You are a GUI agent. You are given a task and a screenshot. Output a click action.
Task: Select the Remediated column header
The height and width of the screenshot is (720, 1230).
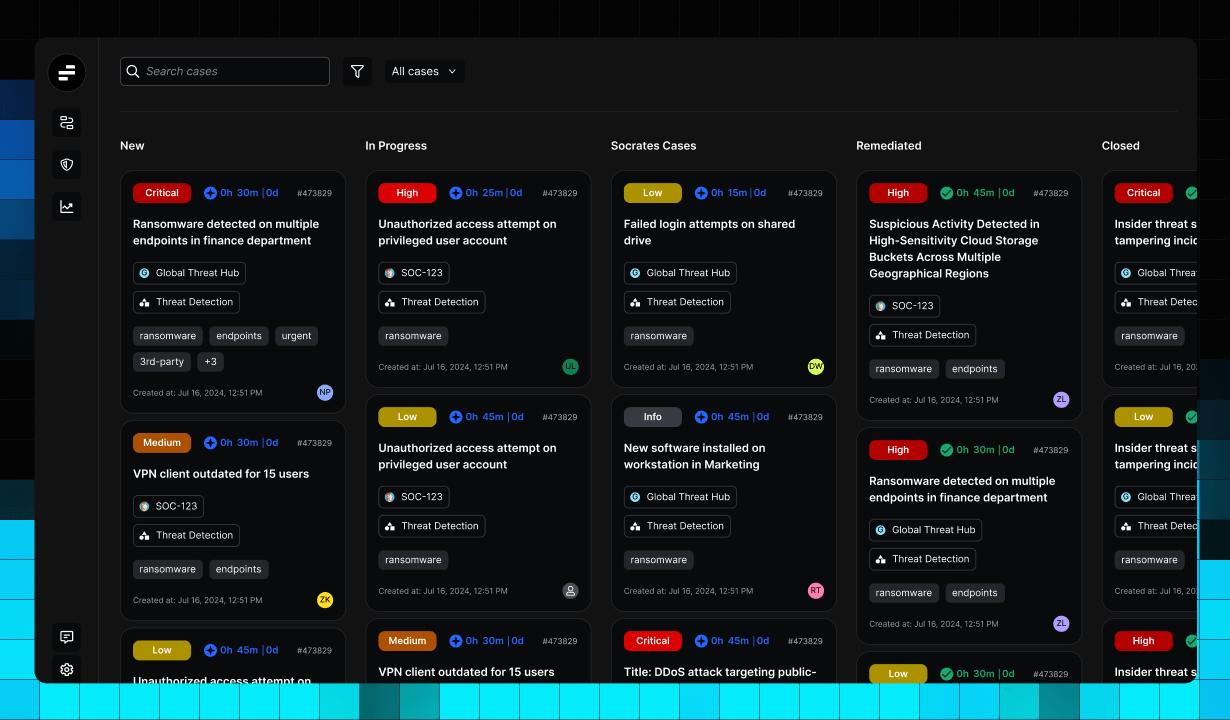[888, 146]
